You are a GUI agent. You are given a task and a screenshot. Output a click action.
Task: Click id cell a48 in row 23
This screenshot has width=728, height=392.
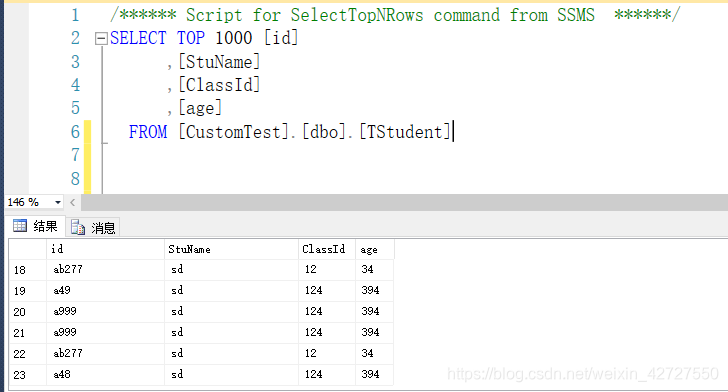[105, 375]
